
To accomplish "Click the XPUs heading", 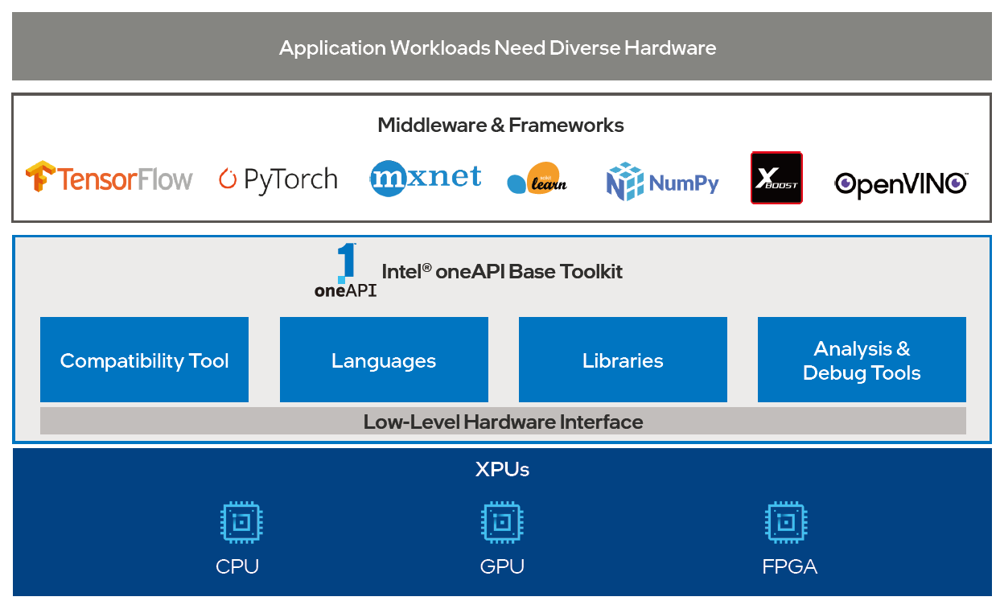I will tap(502, 469).
